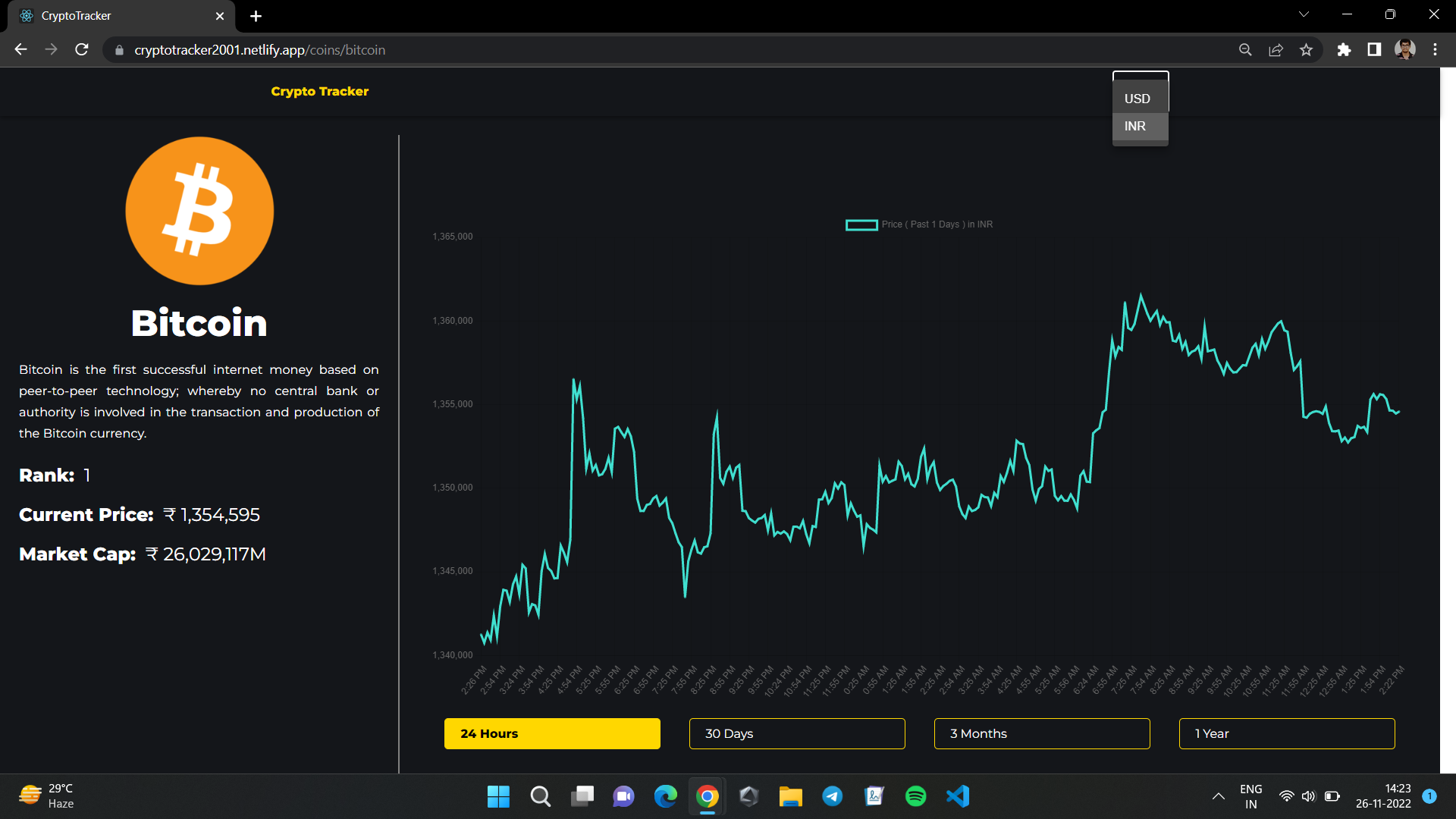The width and height of the screenshot is (1456, 819).
Task: Bookmark the page using the star icon
Action: 1307,49
